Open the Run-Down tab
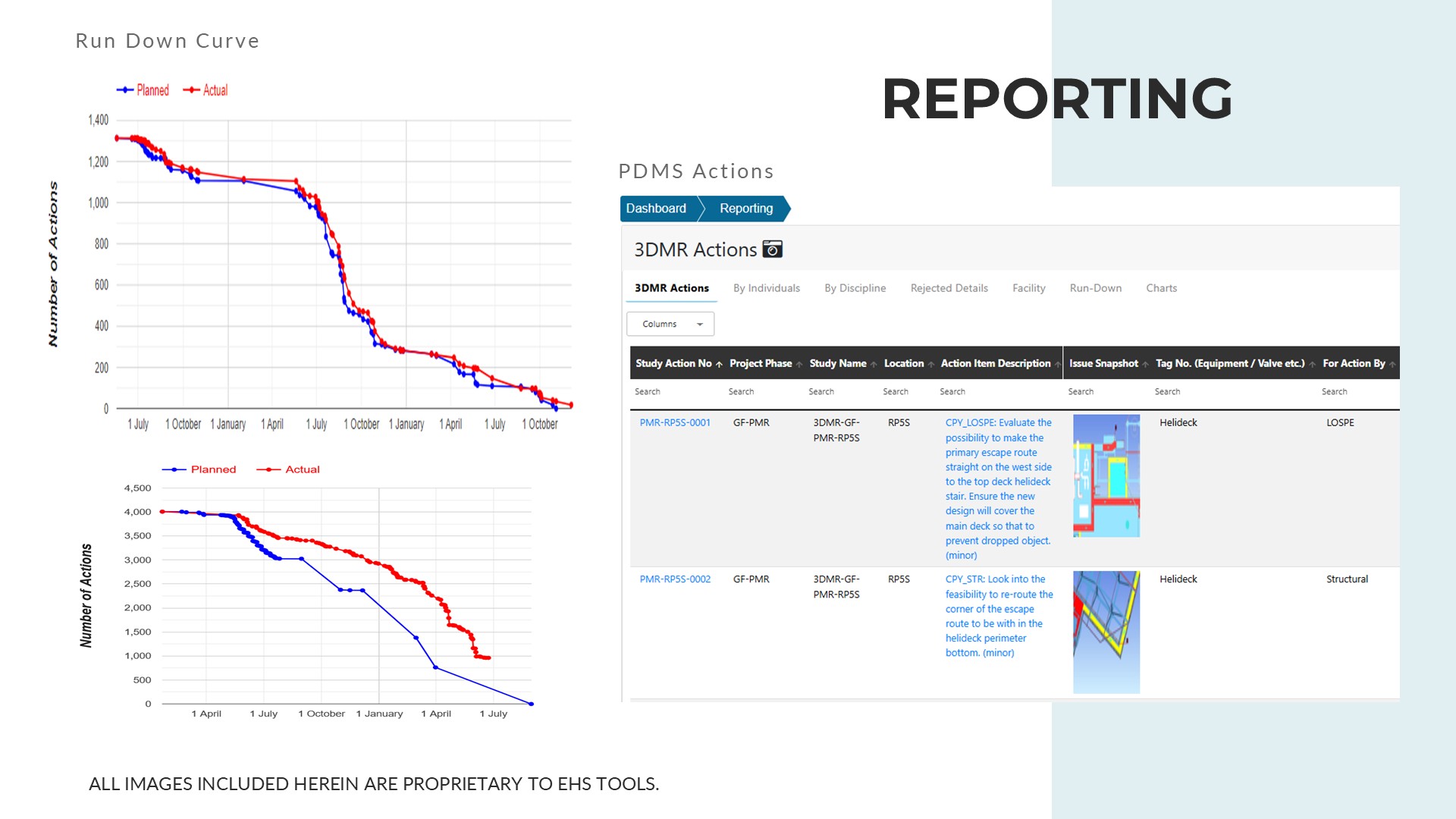 click(1095, 288)
